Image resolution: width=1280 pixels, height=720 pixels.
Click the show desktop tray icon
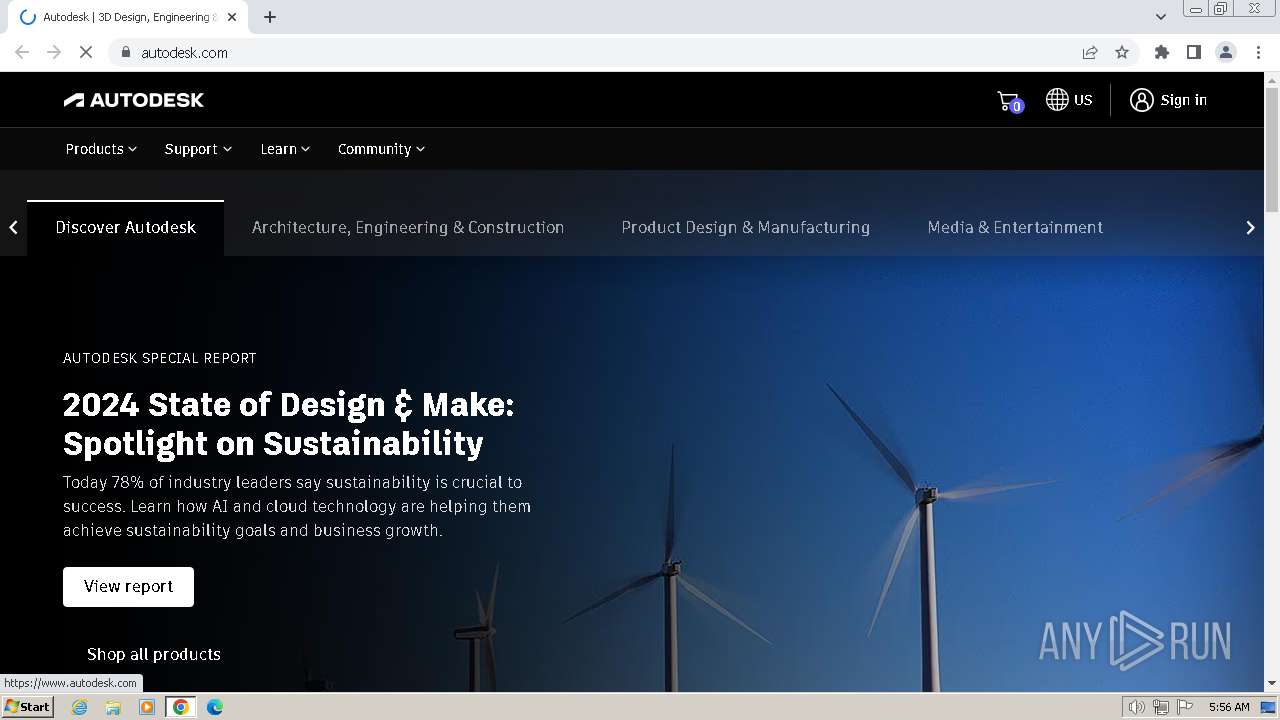1267,707
